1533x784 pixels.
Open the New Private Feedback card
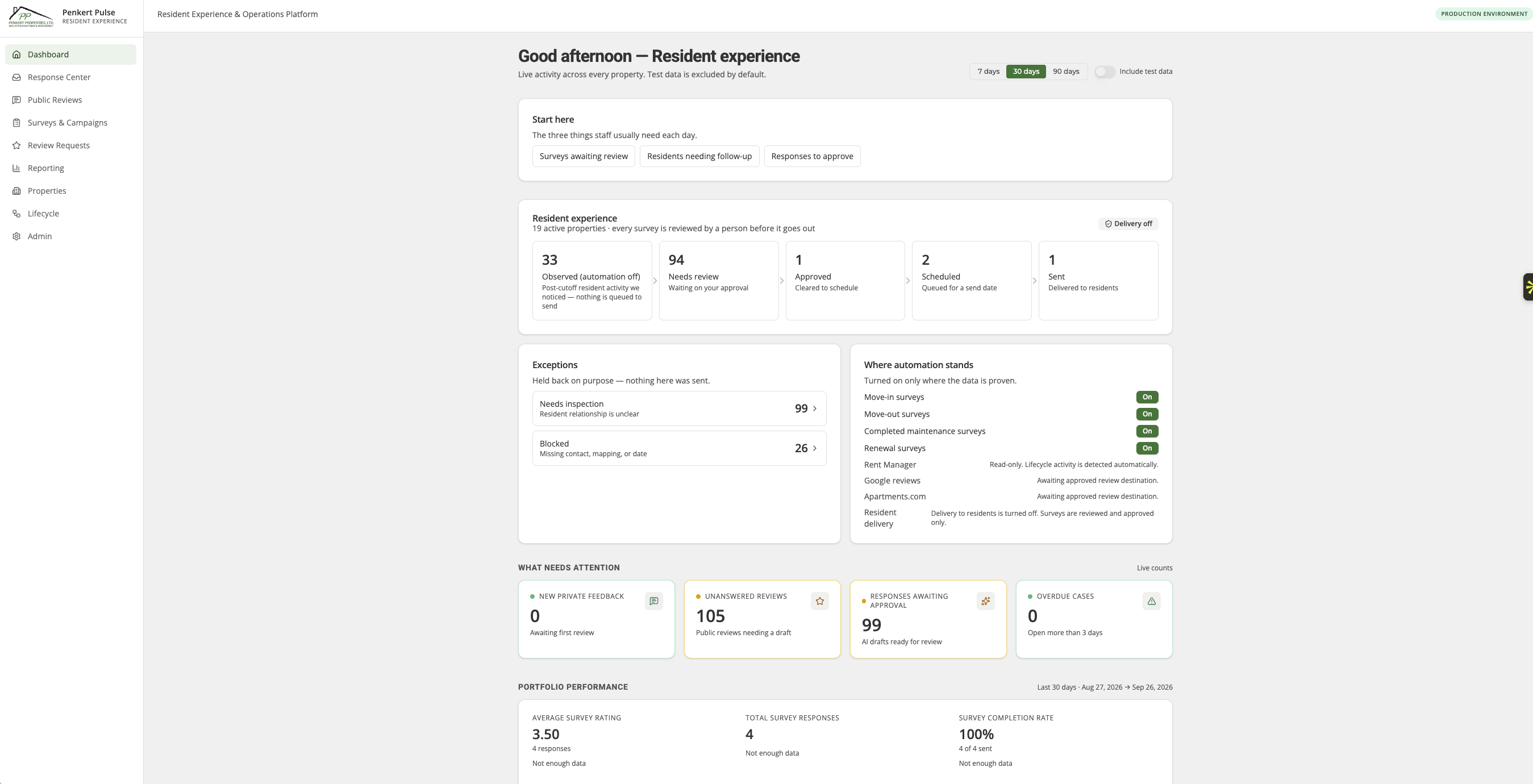coord(596,619)
